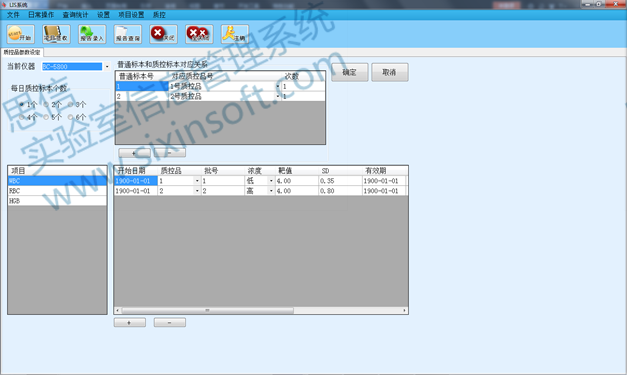Select RBC in the 项目 list
Image resolution: width=627 pixels, height=375 pixels.
pyautogui.click(x=57, y=191)
